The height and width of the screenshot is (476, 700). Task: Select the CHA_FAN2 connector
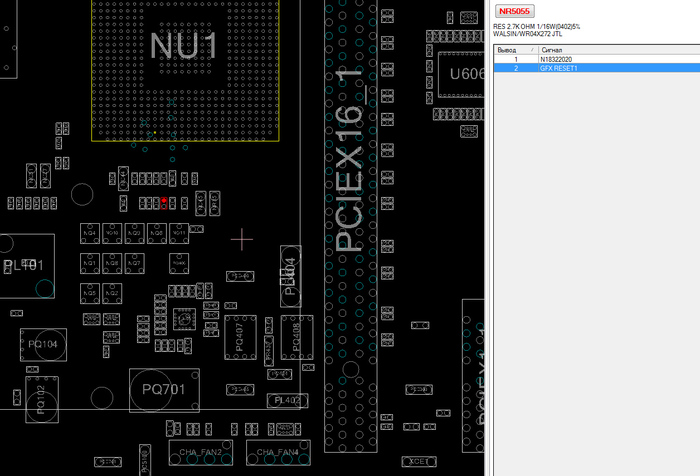pyautogui.click(x=201, y=453)
